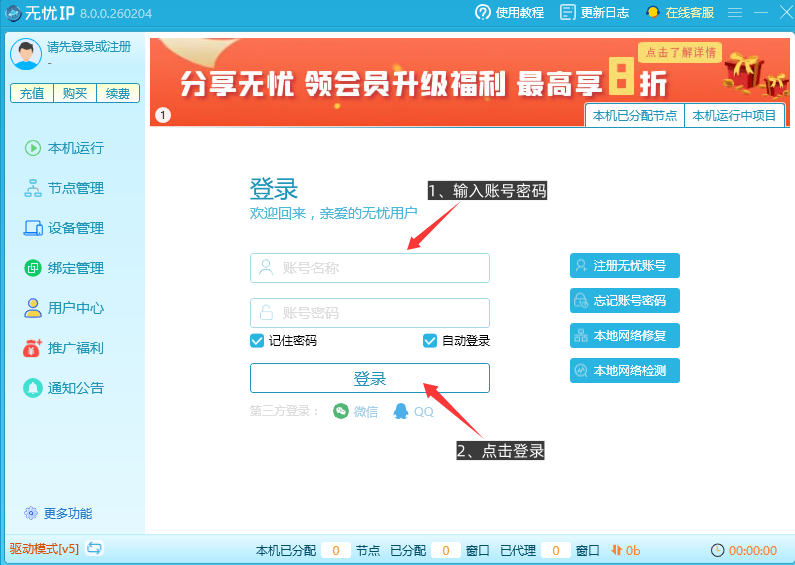Log in with 微信 WeChat
795x565 pixels.
tap(355, 411)
